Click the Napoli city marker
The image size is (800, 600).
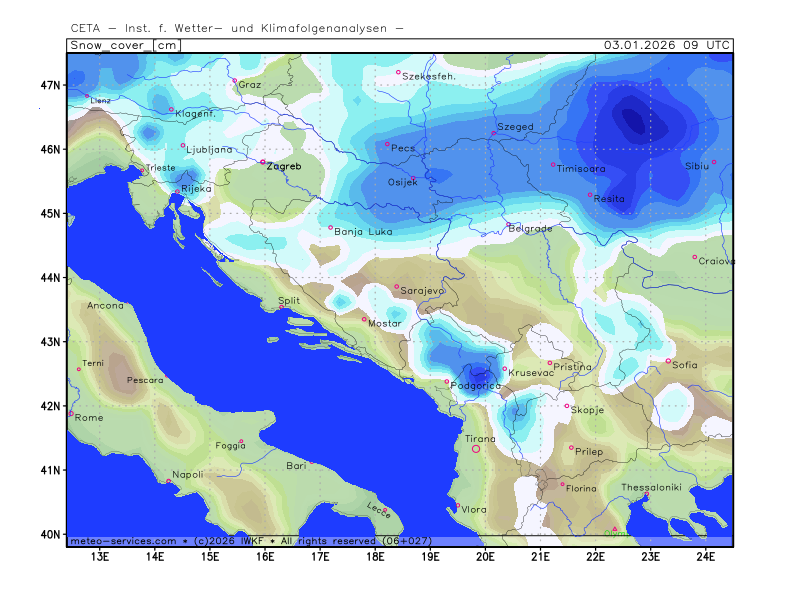[168, 482]
